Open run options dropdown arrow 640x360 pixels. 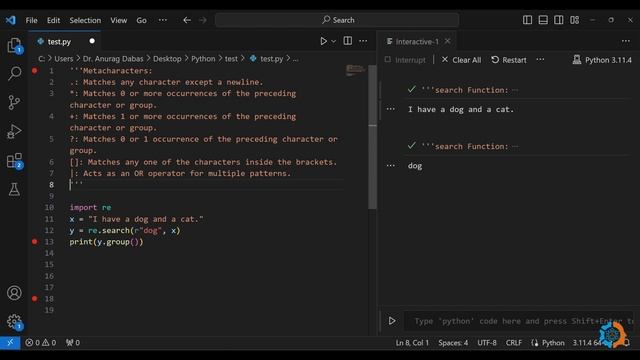[x=333, y=41]
